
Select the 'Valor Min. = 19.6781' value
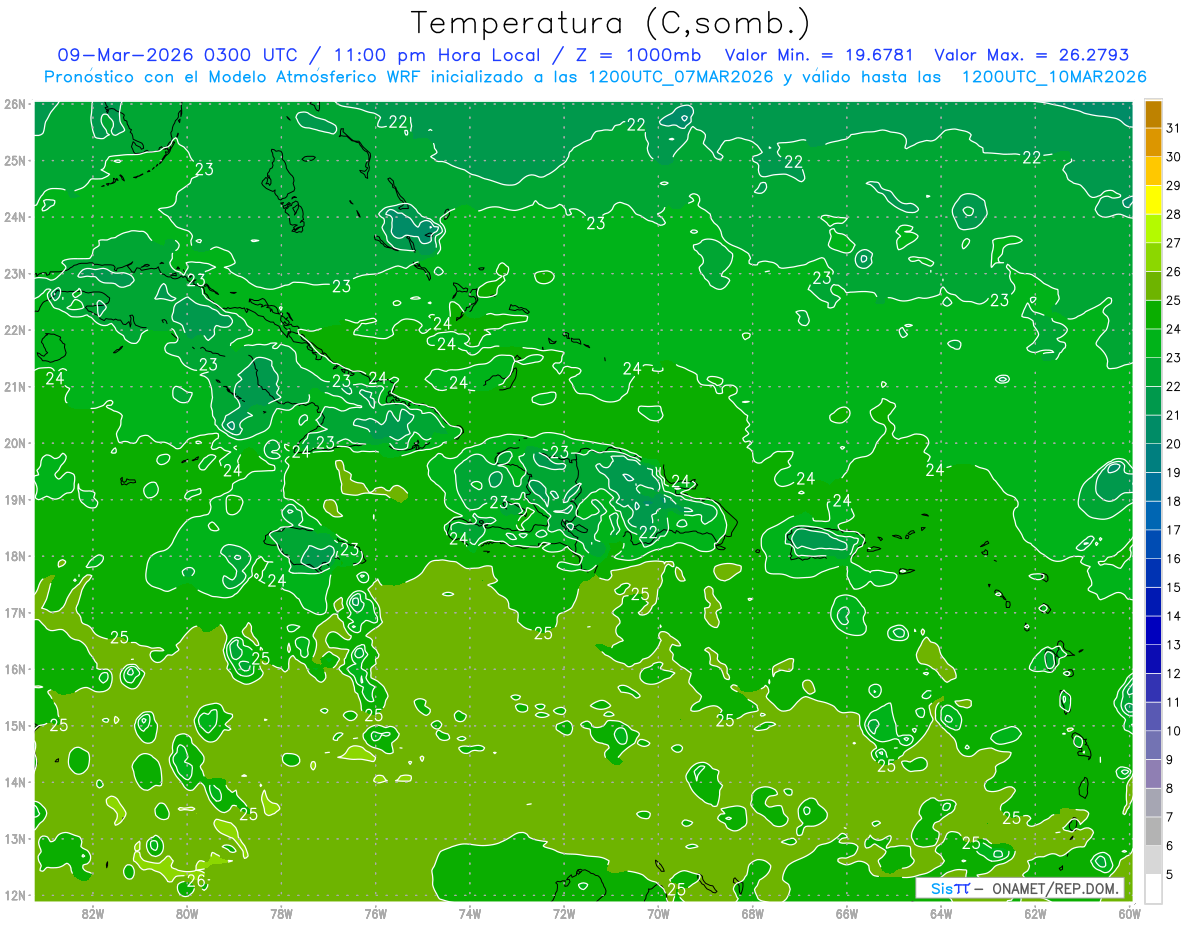pos(818,56)
